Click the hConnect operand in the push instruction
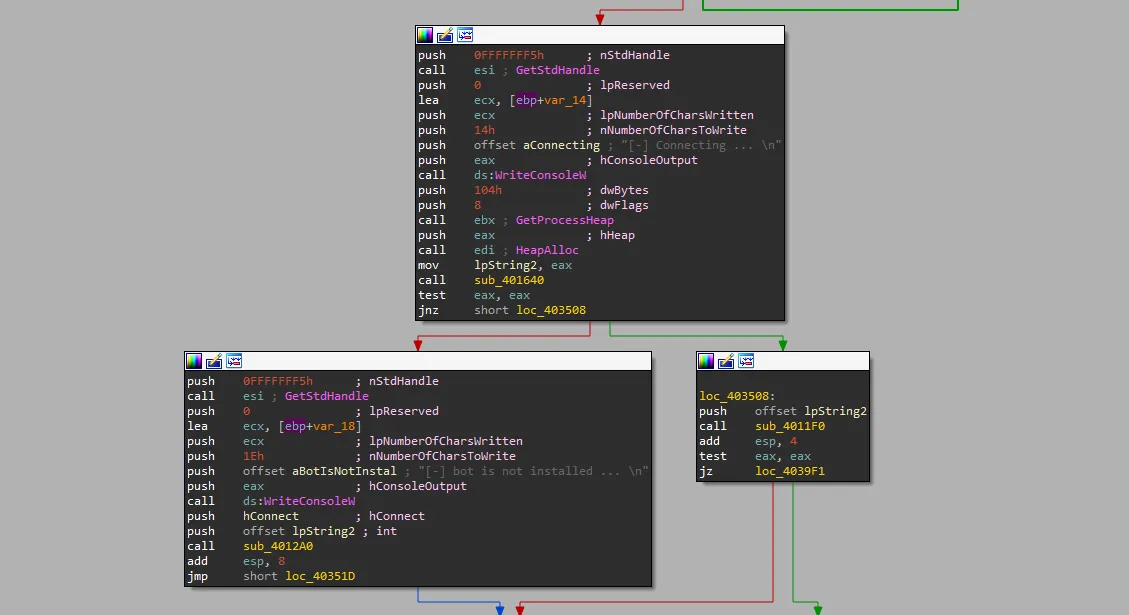Screen dimensions: 1129x615 tap(270, 516)
